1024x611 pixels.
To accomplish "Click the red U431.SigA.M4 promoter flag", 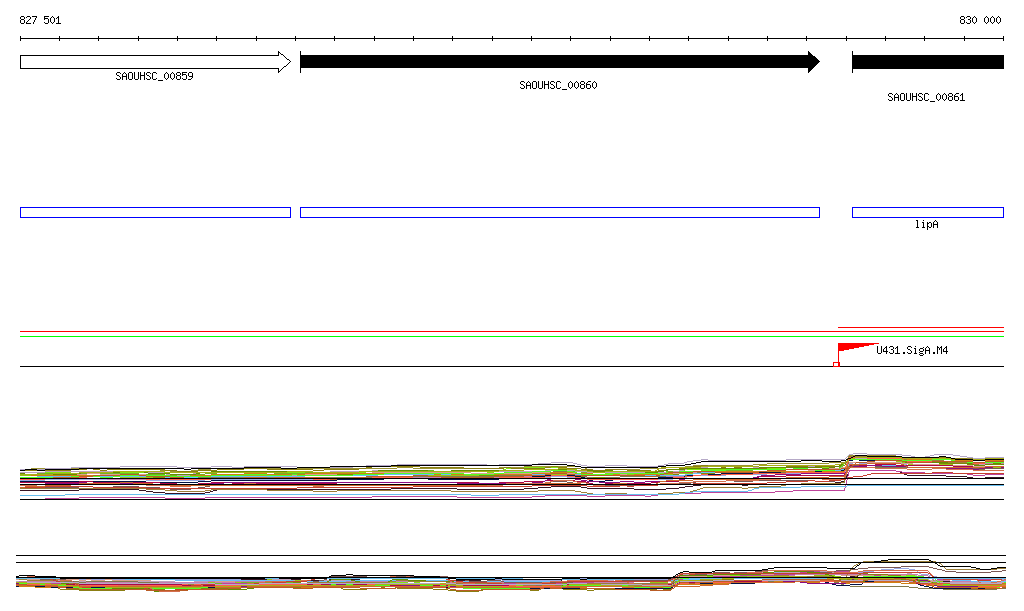I will tap(853, 348).
